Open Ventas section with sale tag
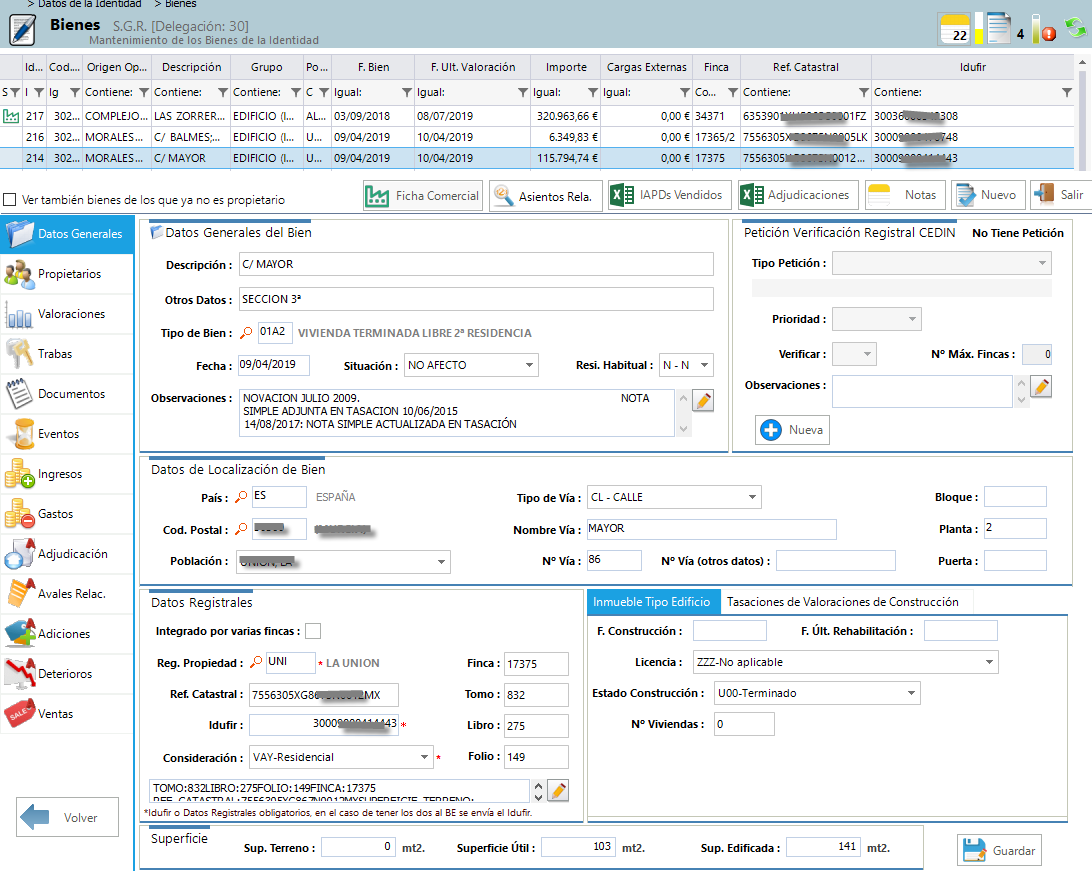Screen dimensions: 1092x873 [x=67, y=714]
